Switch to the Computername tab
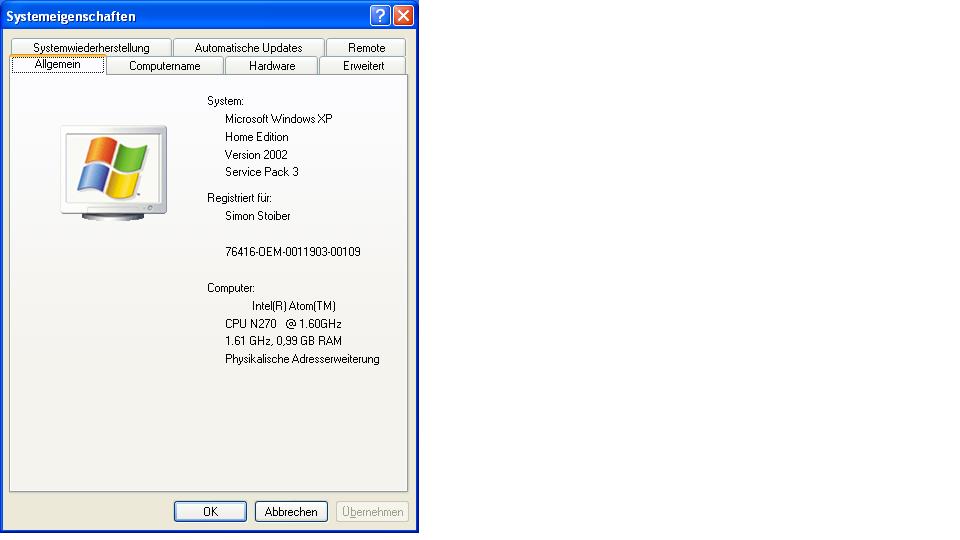 (165, 66)
